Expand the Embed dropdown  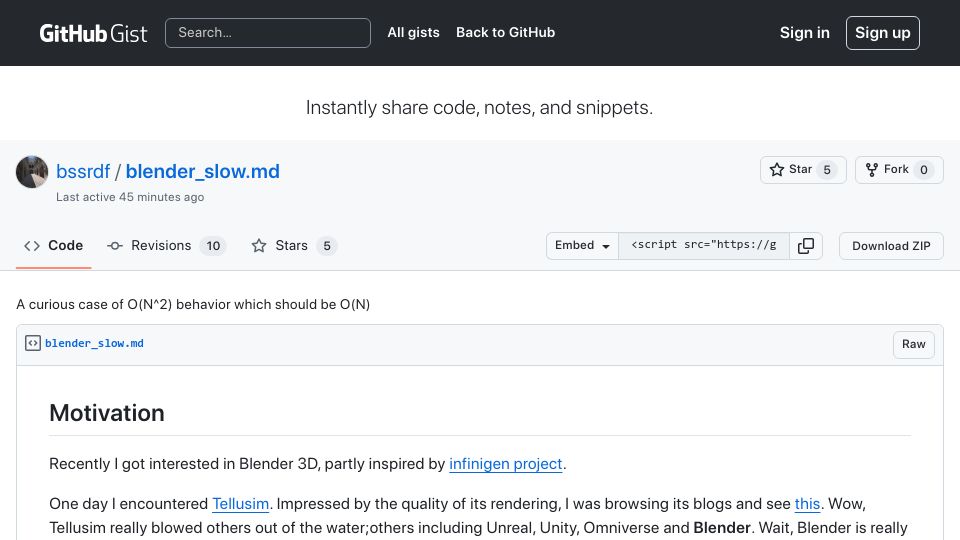click(582, 246)
